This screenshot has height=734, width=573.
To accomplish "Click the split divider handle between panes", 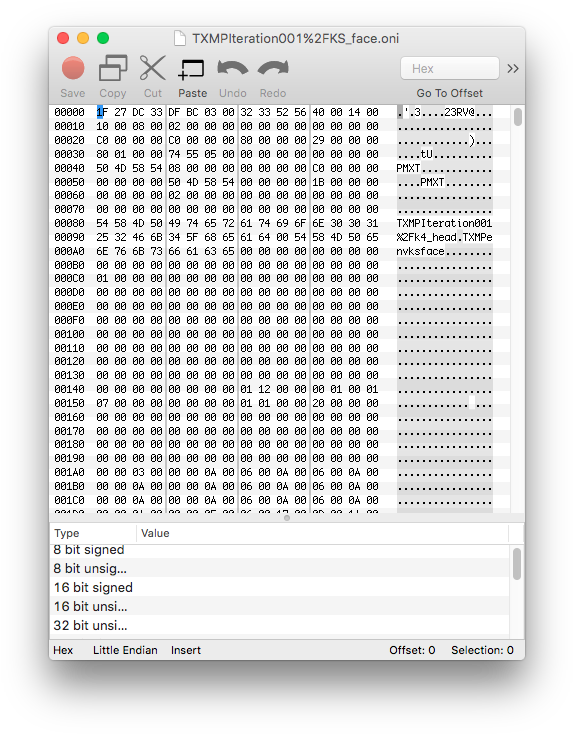I will coord(287,518).
